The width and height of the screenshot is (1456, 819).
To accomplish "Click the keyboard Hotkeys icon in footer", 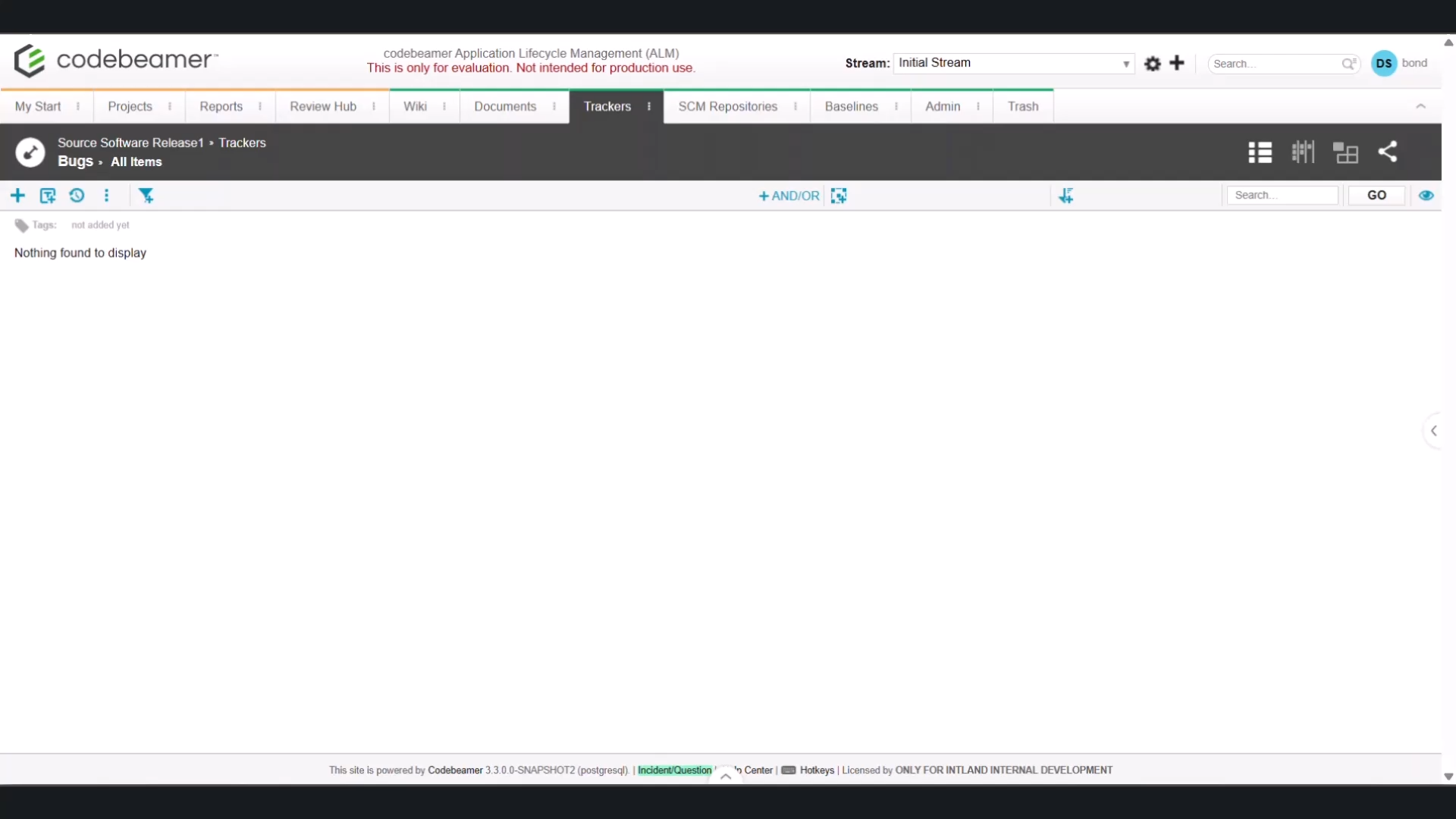I will click(x=789, y=770).
